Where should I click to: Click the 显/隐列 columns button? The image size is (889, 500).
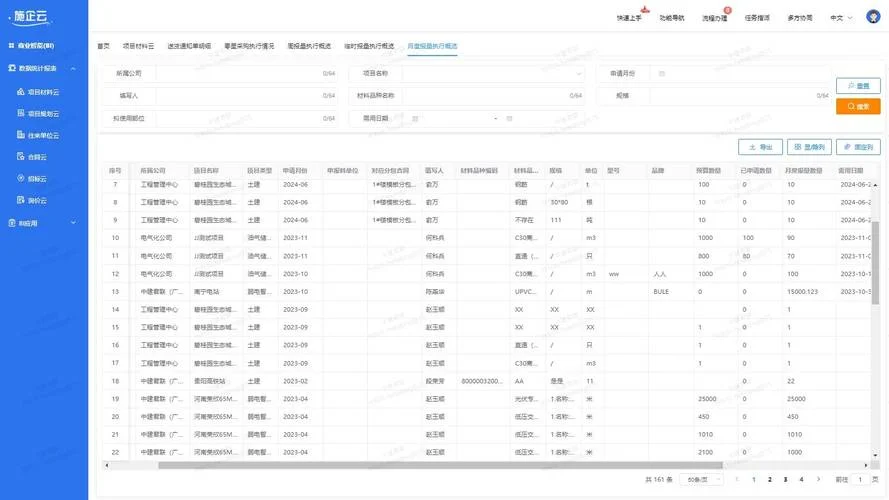(809, 147)
